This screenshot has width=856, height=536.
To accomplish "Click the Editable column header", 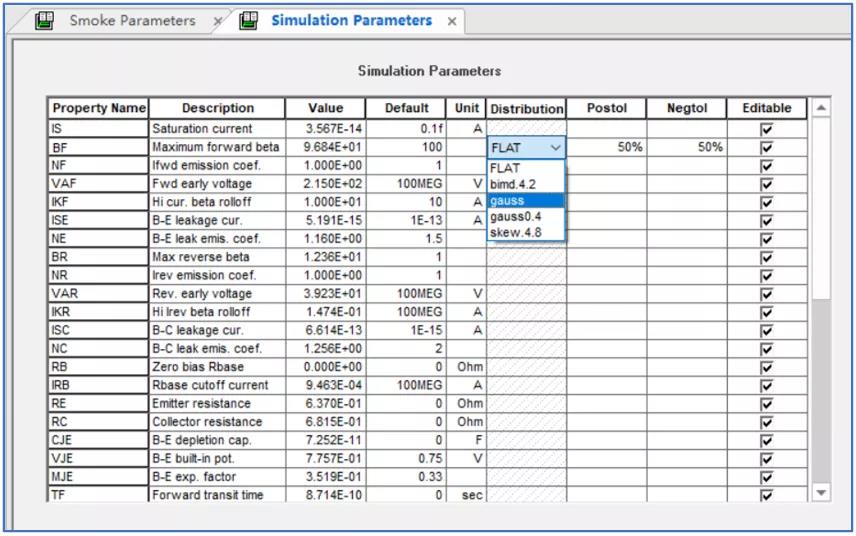I will (766, 108).
